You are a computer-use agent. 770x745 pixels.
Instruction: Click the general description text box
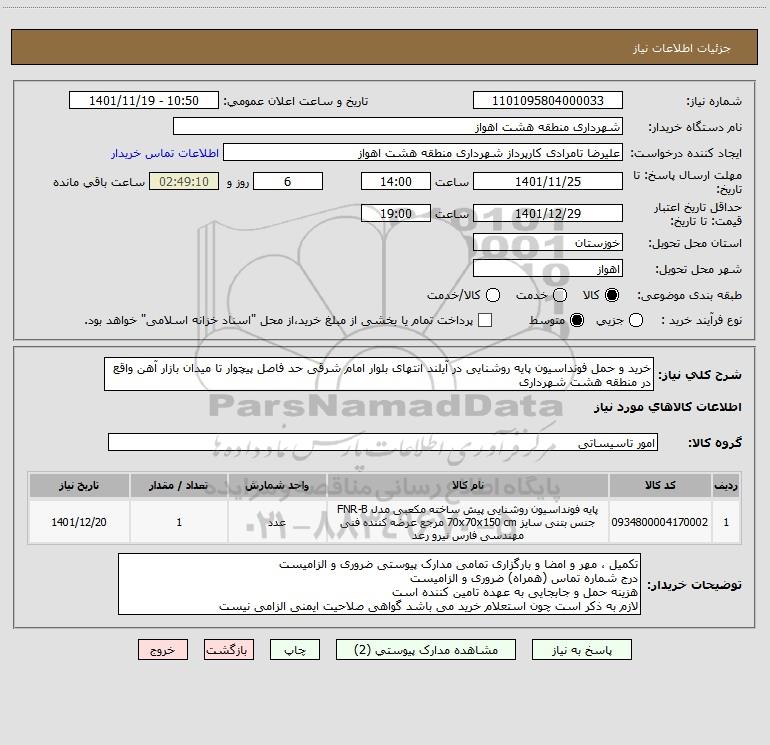click(x=379, y=374)
